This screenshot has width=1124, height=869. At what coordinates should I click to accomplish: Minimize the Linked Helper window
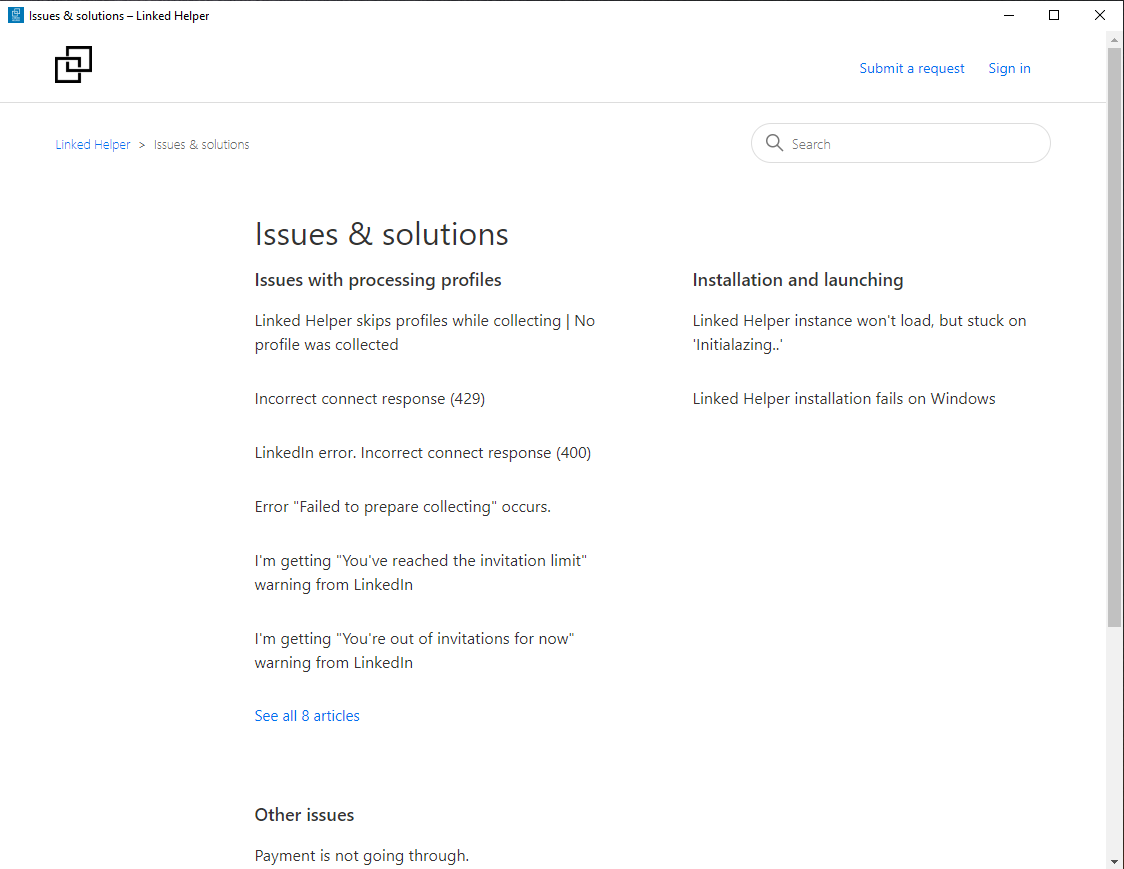[x=1009, y=15]
